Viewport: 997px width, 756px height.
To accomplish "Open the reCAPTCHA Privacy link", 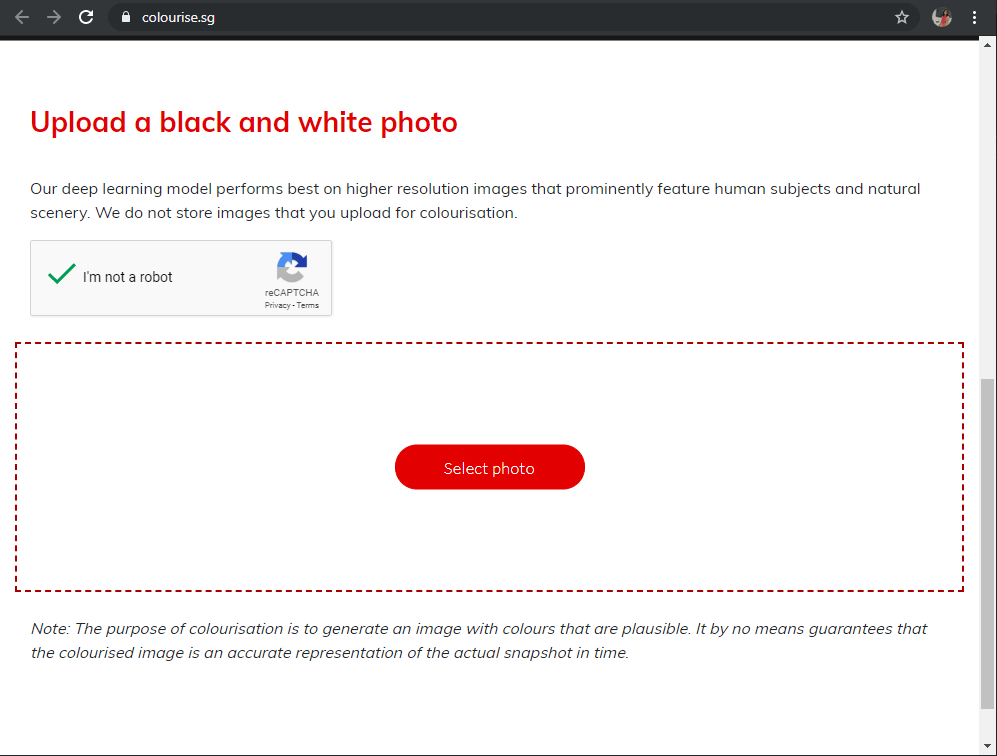I will (x=277, y=306).
